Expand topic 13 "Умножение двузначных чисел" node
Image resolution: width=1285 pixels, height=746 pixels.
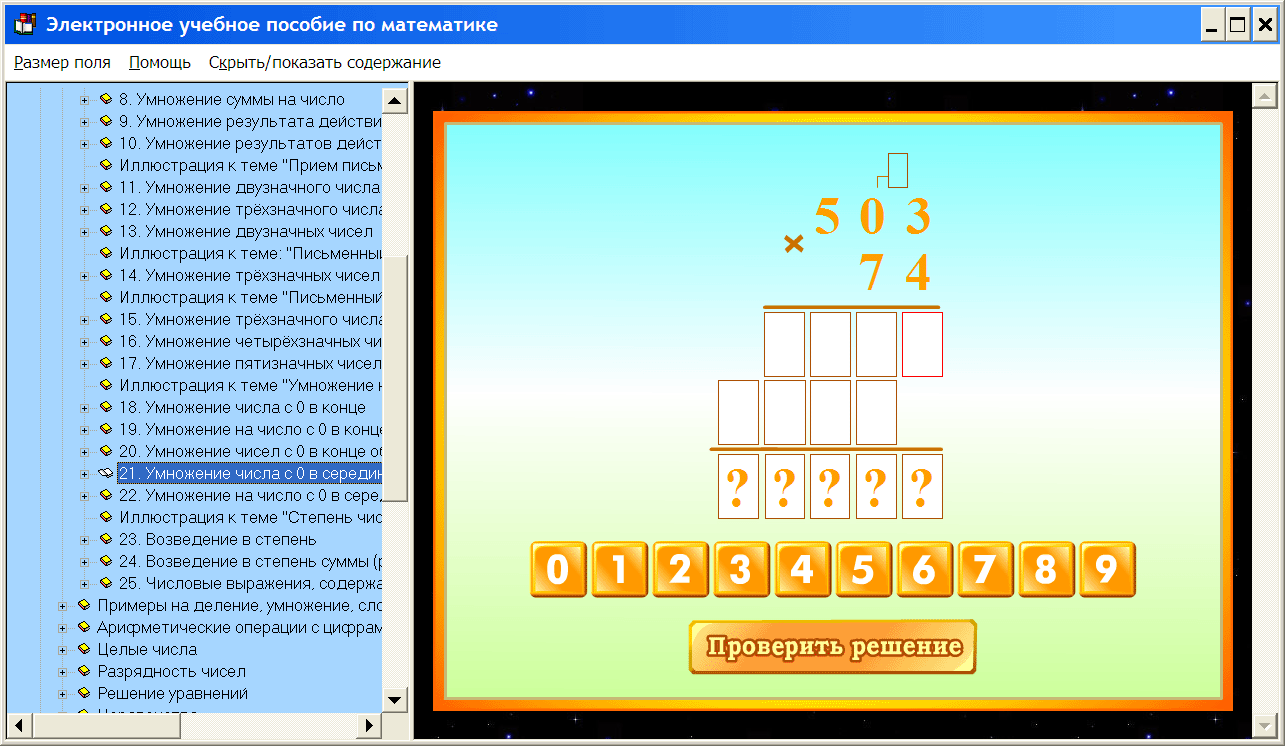(x=84, y=231)
